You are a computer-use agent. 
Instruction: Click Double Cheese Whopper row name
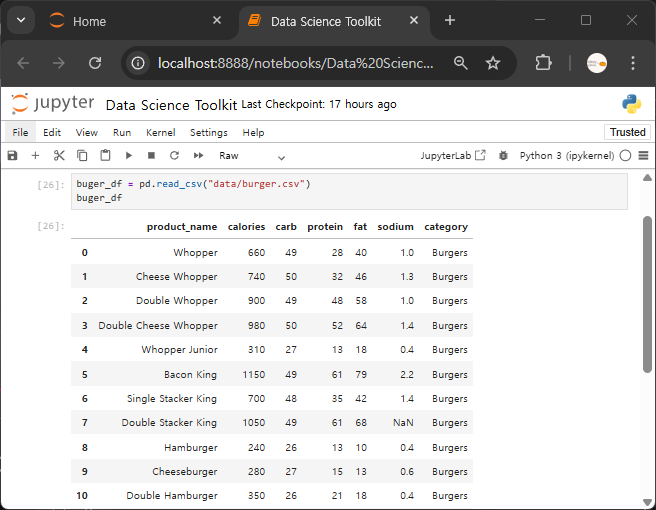tap(158, 325)
